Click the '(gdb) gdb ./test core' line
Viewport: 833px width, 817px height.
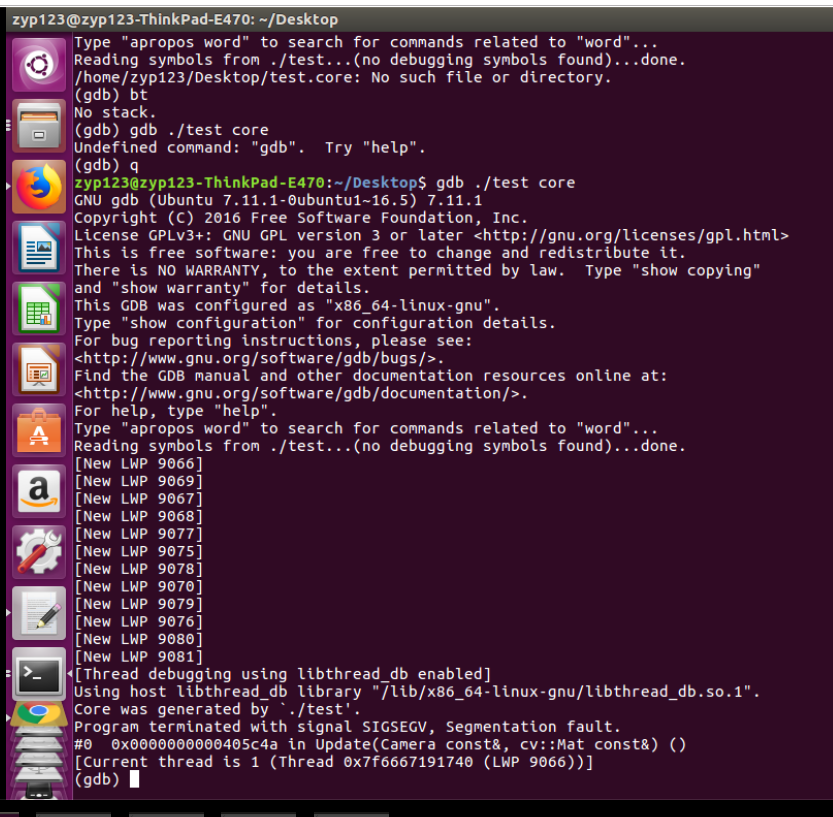171,130
